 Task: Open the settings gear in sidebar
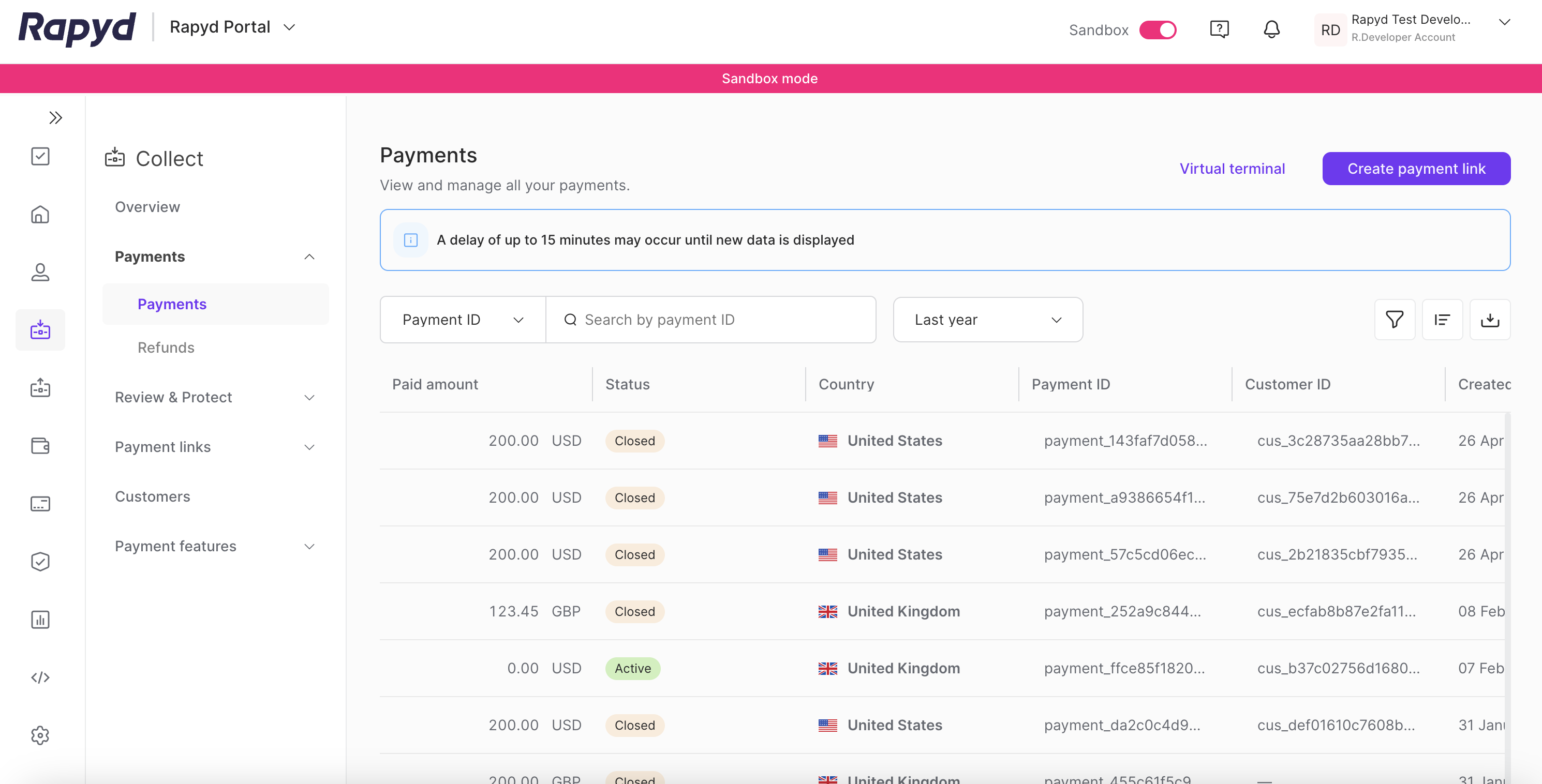pyautogui.click(x=40, y=735)
